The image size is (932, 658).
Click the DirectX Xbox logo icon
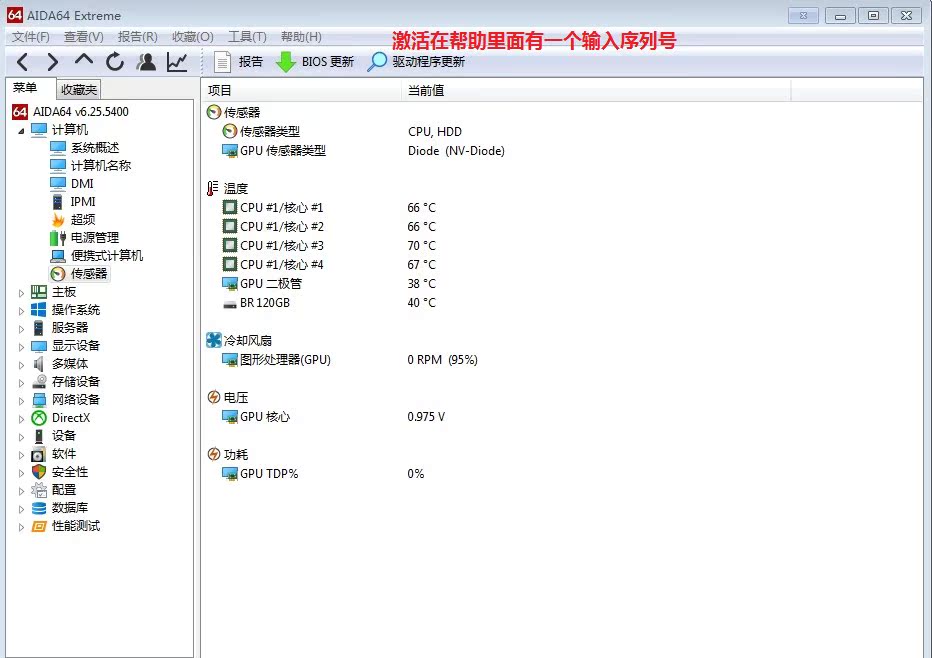[39, 418]
